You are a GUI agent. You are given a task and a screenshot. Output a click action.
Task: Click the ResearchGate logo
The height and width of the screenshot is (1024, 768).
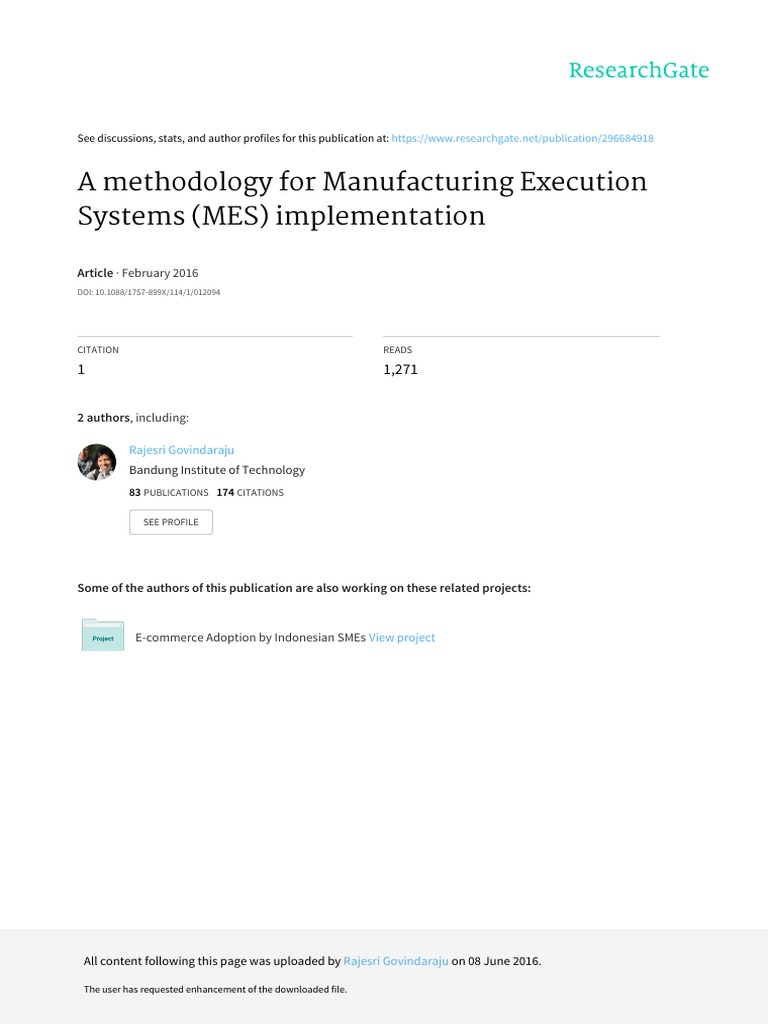tap(638, 70)
